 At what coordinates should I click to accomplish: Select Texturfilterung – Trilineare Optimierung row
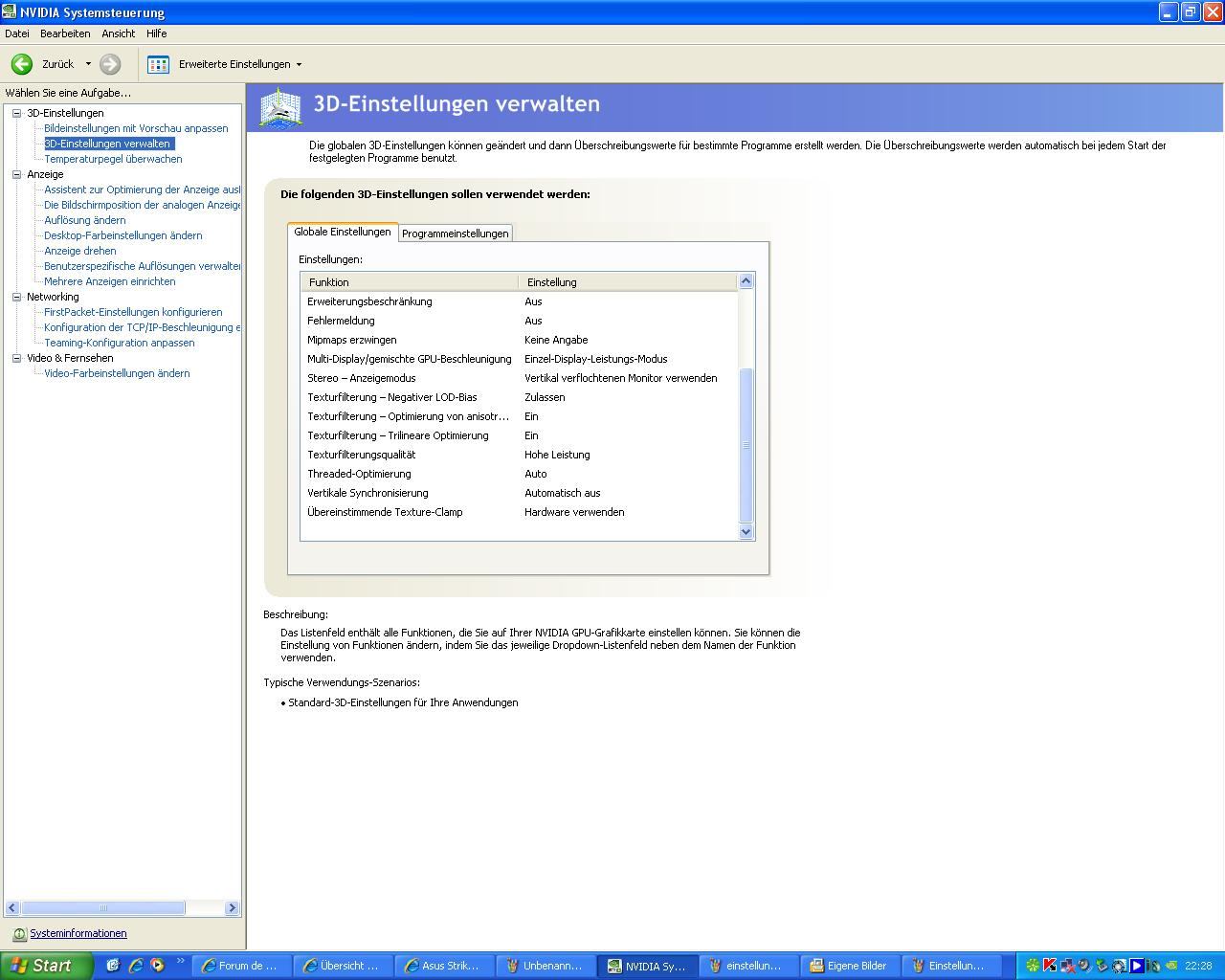click(520, 435)
